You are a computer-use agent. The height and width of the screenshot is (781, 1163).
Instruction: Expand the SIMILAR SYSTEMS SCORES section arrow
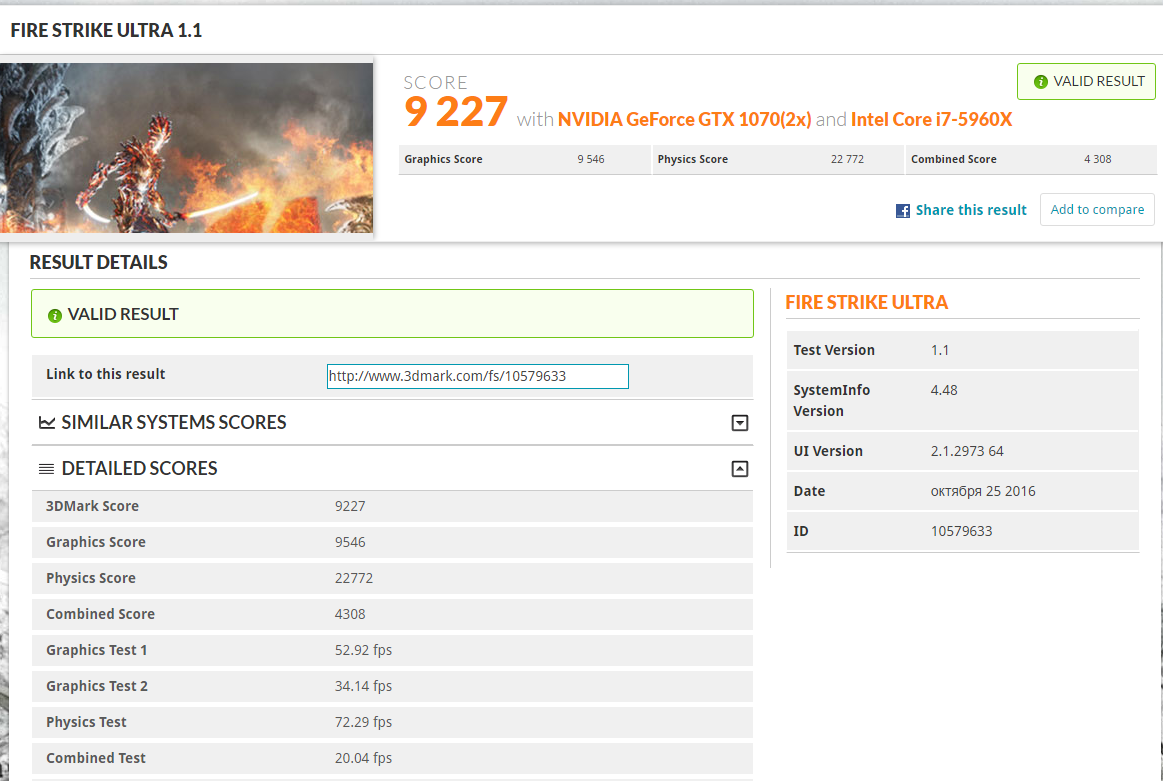(x=739, y=423)
